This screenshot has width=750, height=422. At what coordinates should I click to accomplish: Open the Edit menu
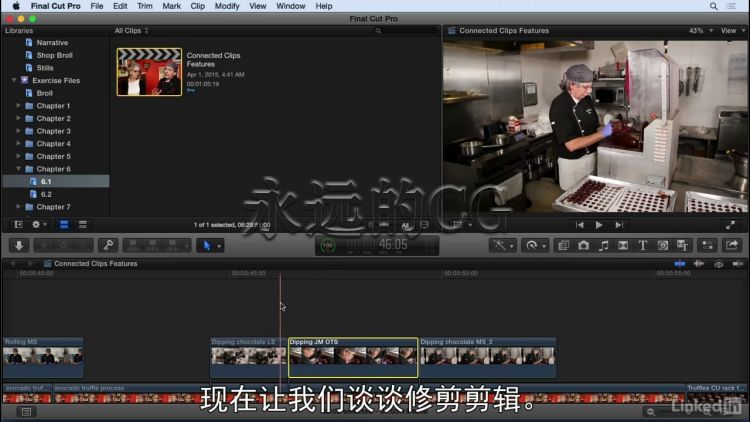[x=120, y=6]
